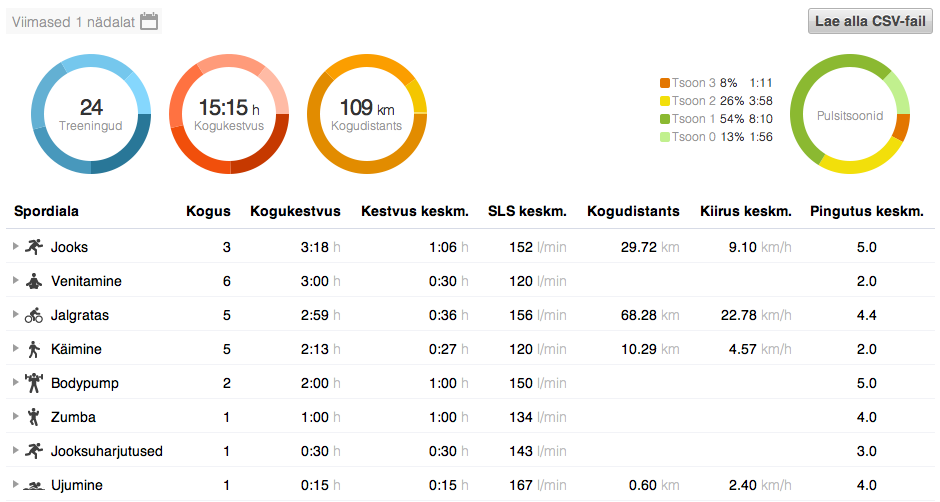The width and height of the screenshot is (940, 502).
Task: Expand the Ujumine row arrow
Action: 15,484
